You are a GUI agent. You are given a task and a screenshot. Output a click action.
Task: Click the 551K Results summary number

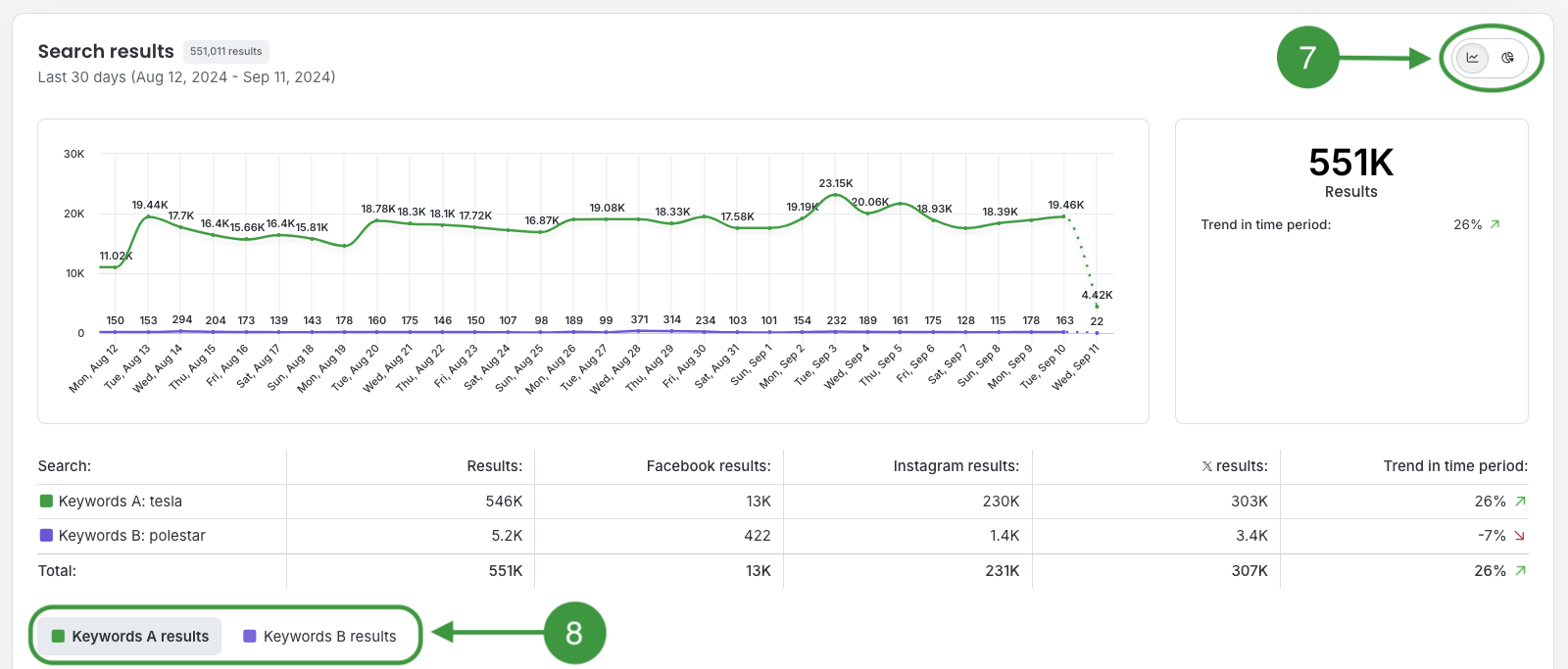tap(1350, 163)
